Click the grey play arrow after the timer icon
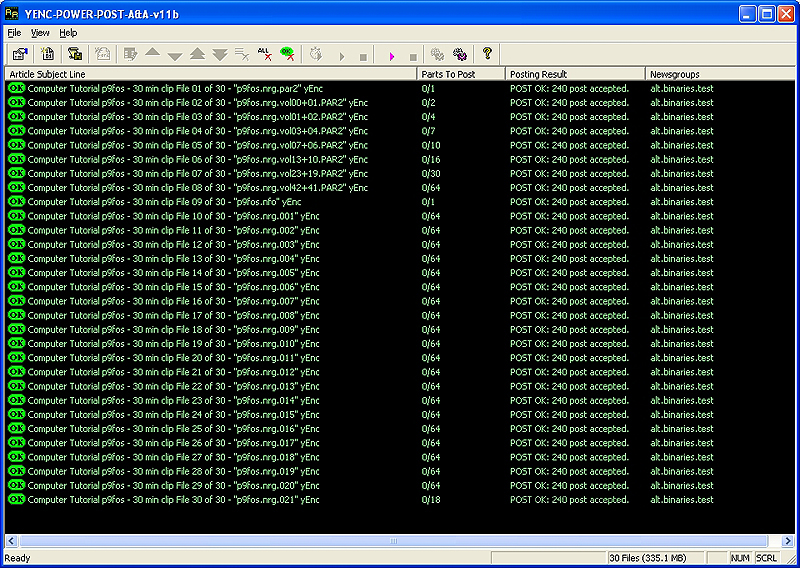The width and height of the screenshot is (800, 568). point(342,56)
